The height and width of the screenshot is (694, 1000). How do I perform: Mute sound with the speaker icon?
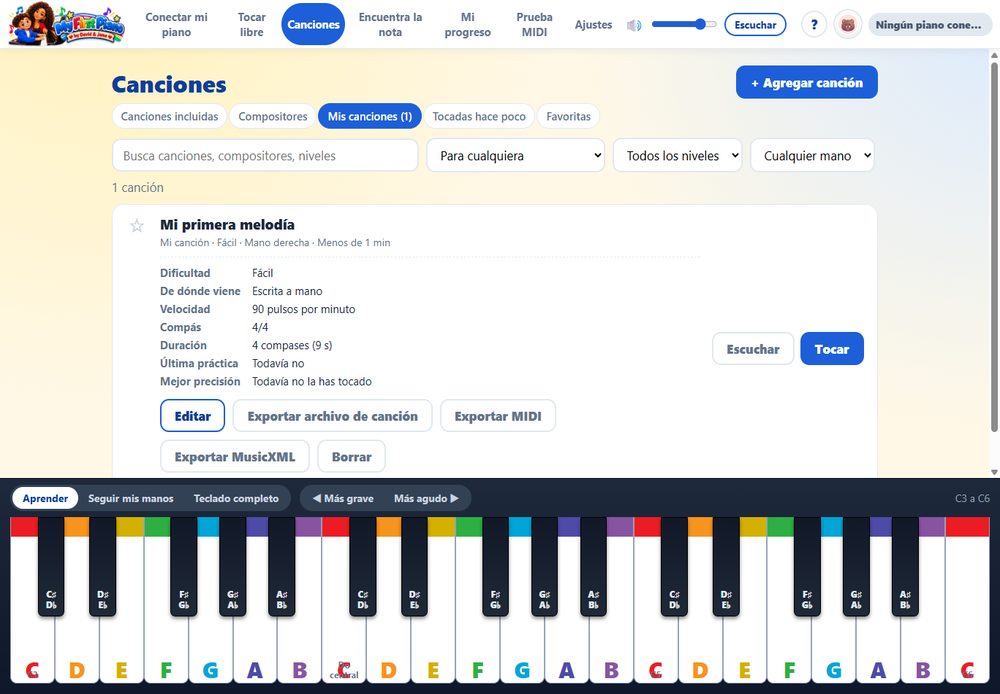[633, 25]
